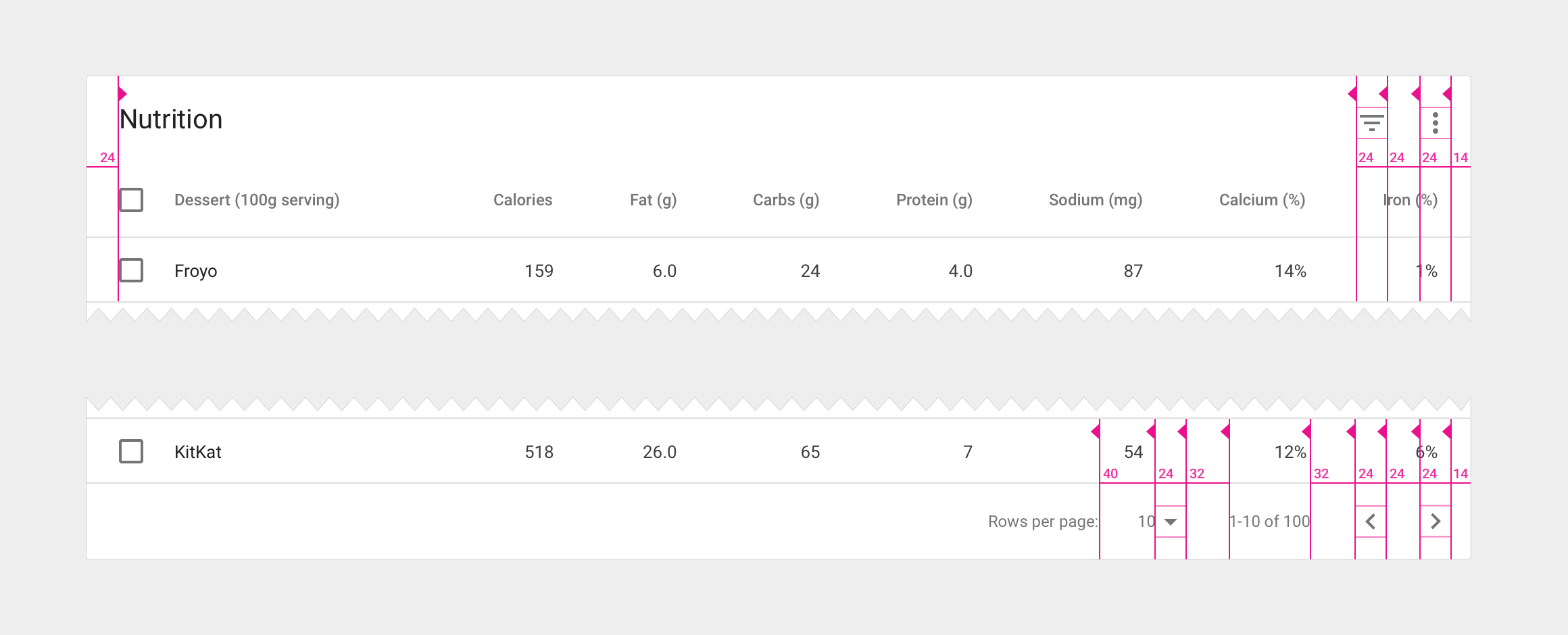Sort by Iron (%) column header
Viewport: 1568px width, 635px height.
(x=1410, y=200)
